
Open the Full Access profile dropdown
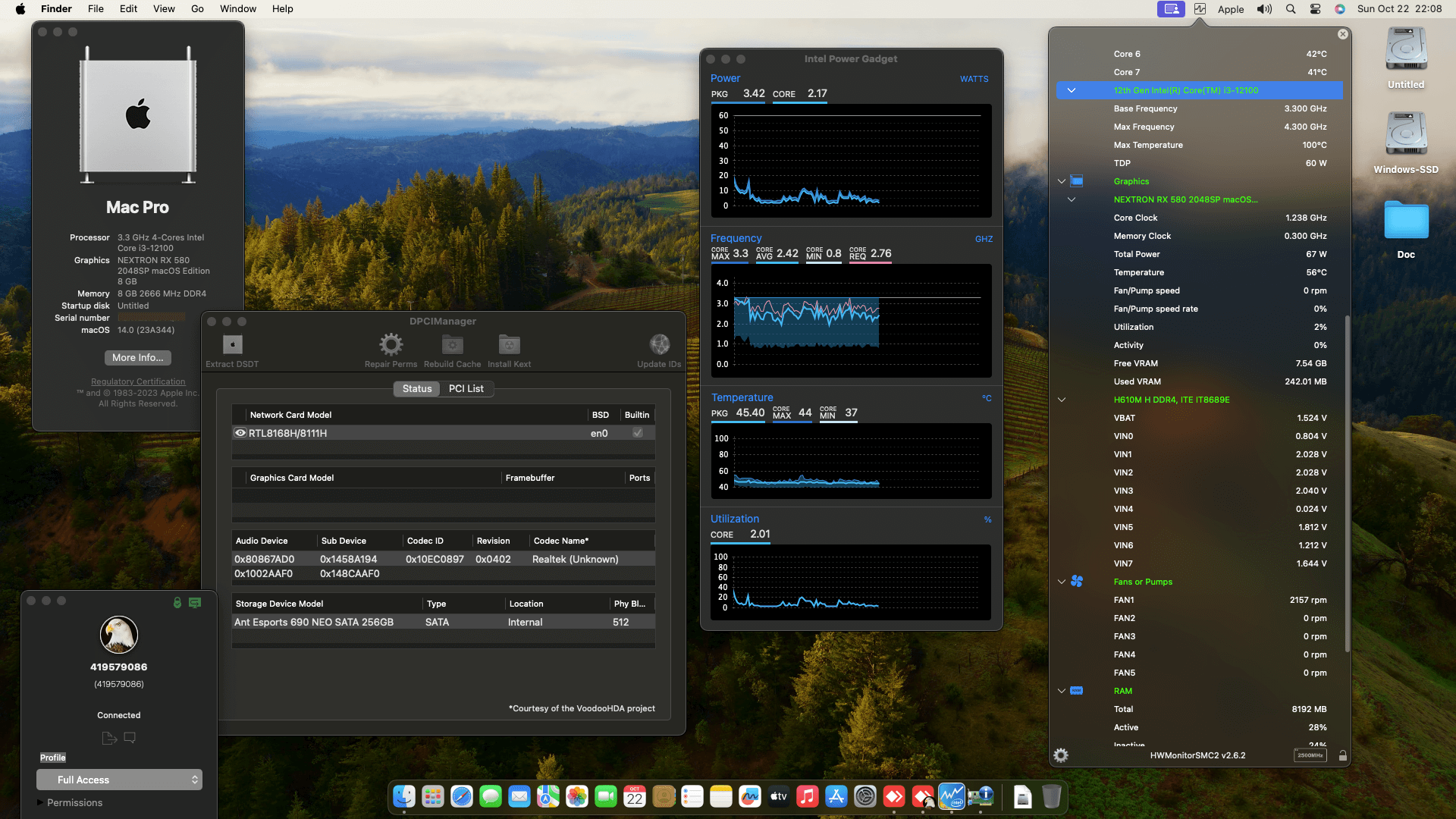[119, 780]
